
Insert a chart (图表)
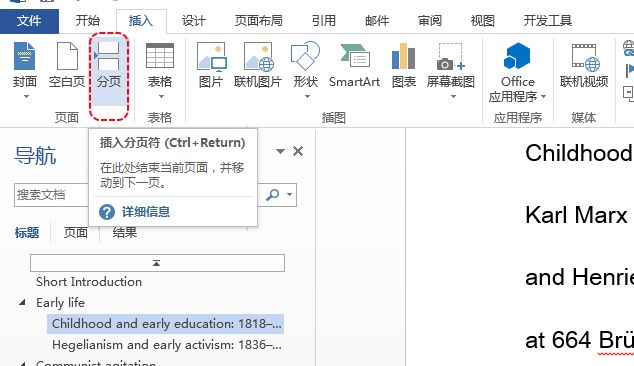coord(404,65)
